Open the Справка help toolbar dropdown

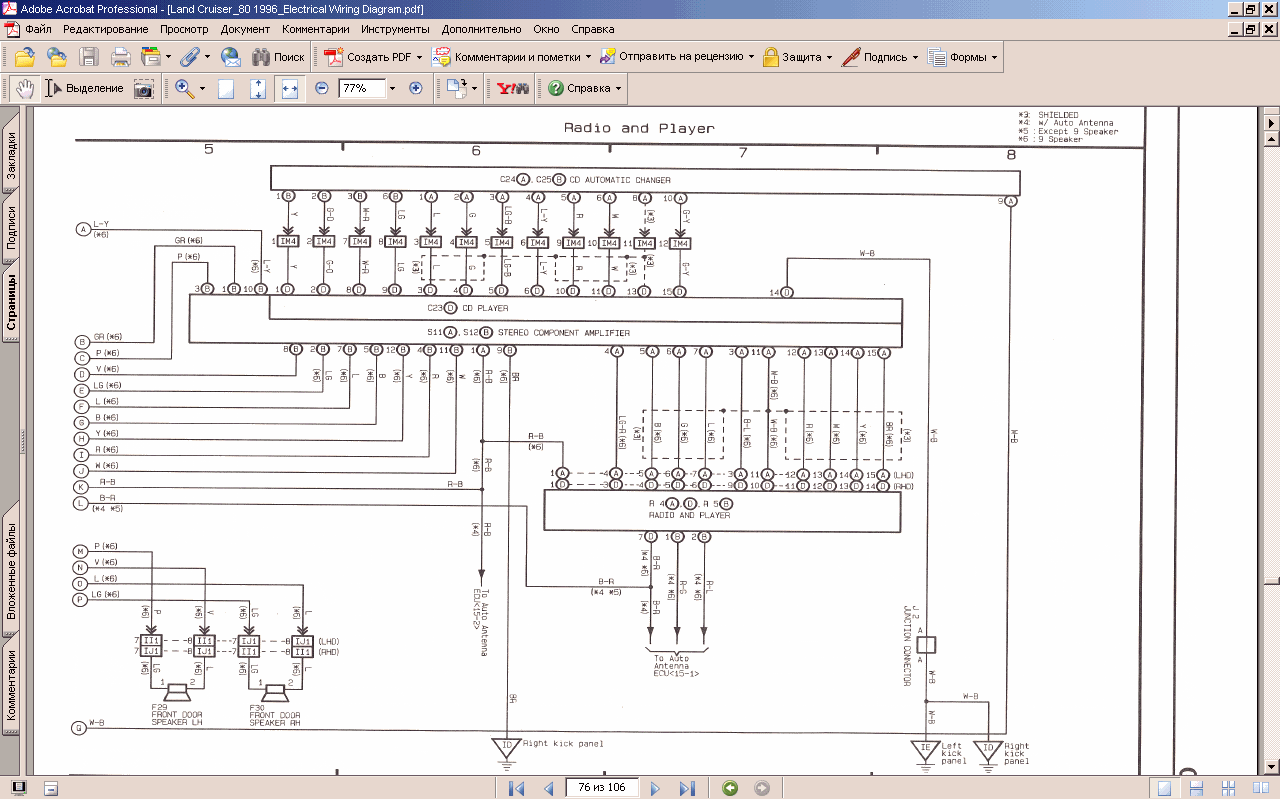click(x=585, y=88)
